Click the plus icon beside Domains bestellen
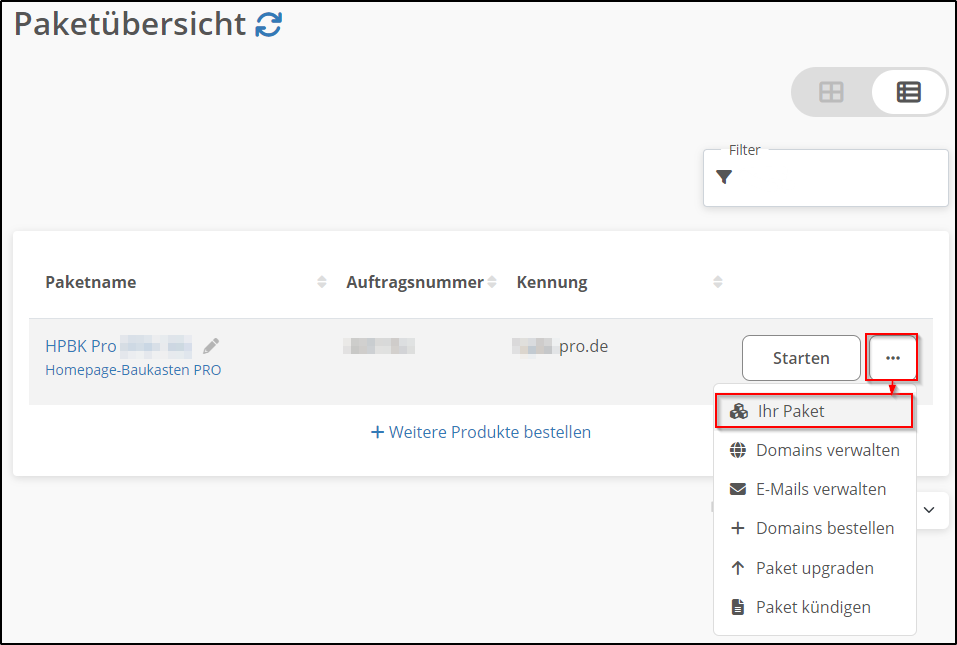 tap(738, 528)
